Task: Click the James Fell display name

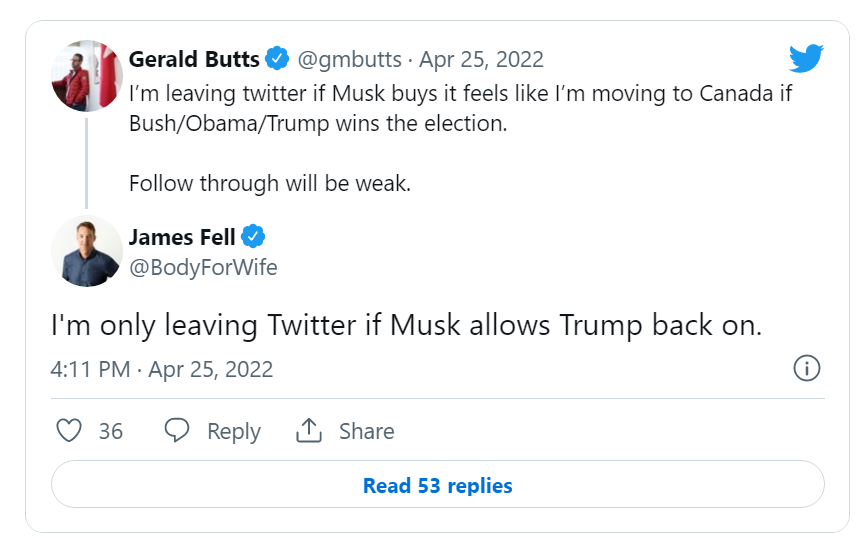Action: click(182, 237)
